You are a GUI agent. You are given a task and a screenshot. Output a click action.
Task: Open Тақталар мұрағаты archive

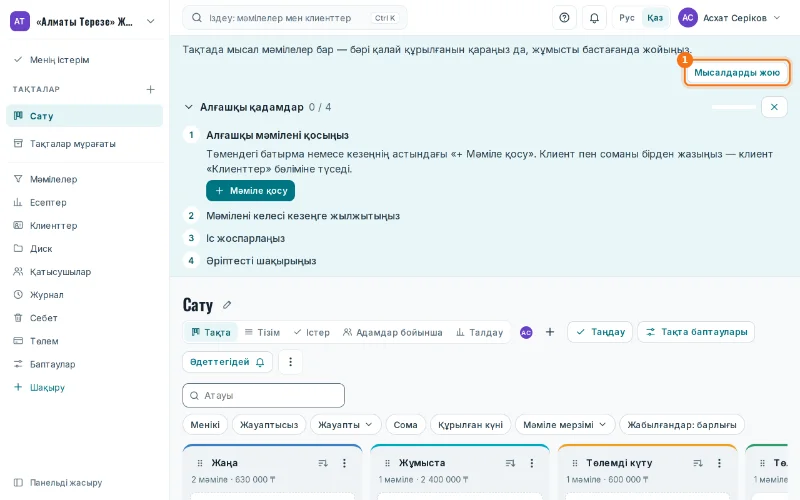(85, 144)
